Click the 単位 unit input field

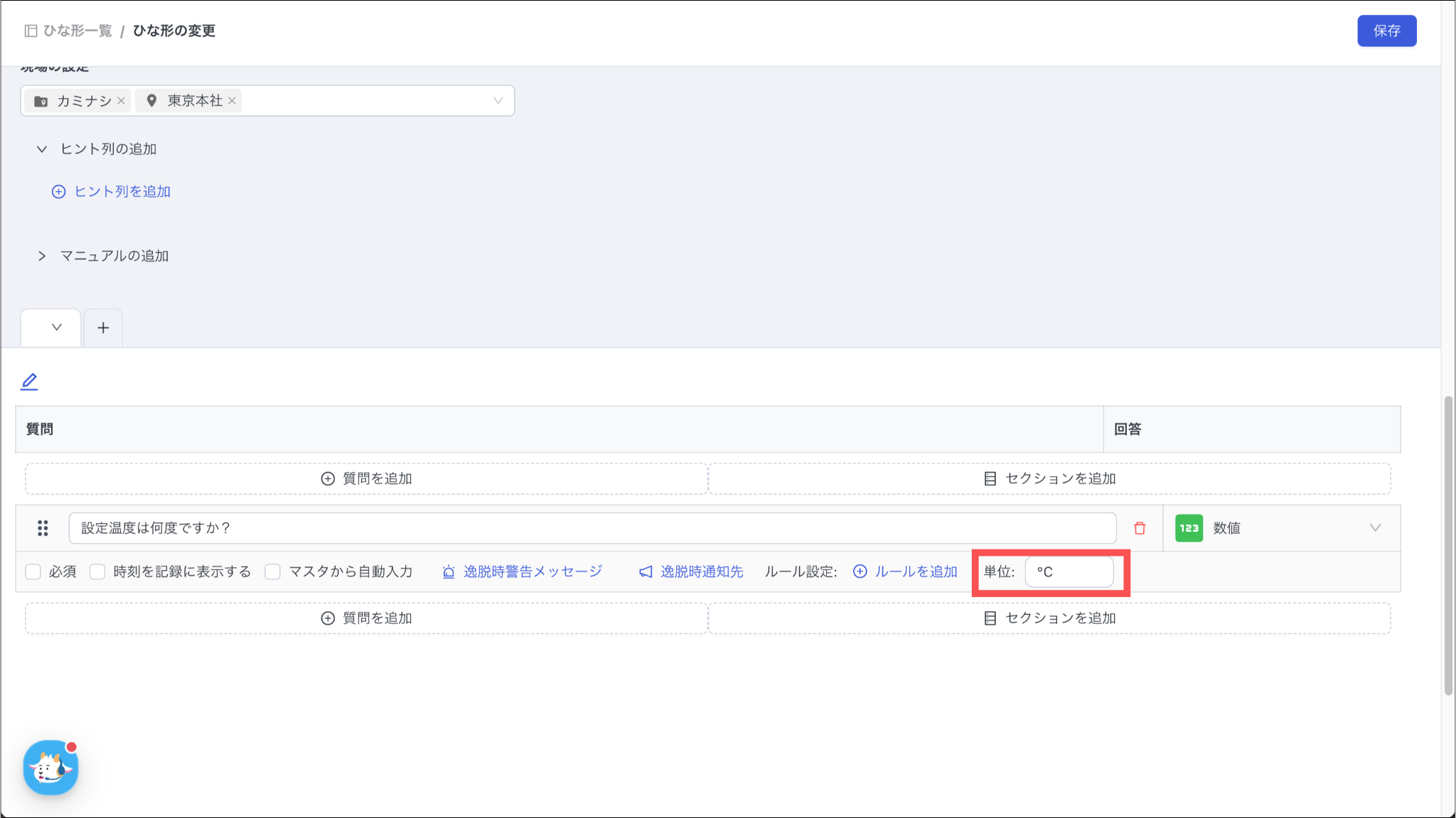pyautogui.click(x=1069, y=571)
